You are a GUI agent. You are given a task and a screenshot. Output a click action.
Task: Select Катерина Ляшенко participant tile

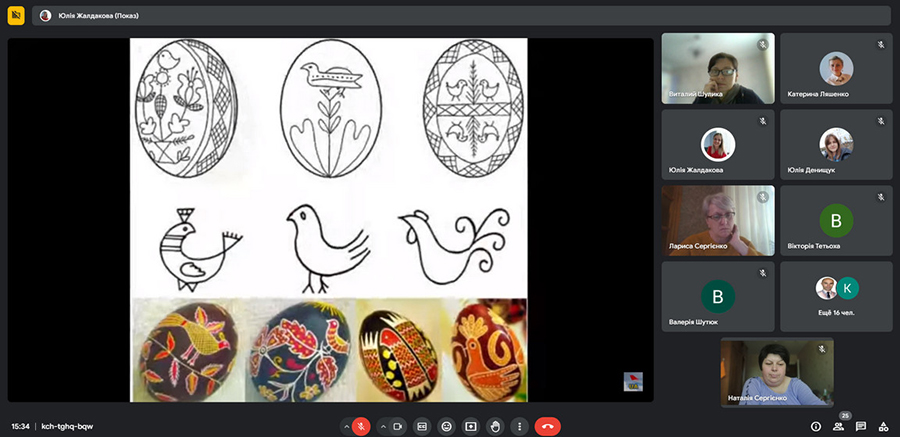836,68
